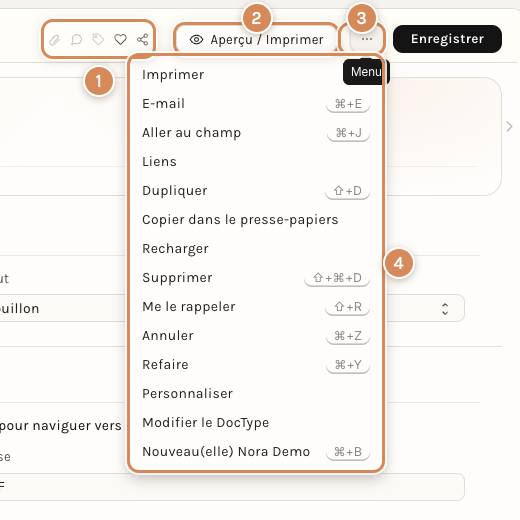Open Personnaliser option
Viewport: 520px width, 520px height.
(256, 394)
